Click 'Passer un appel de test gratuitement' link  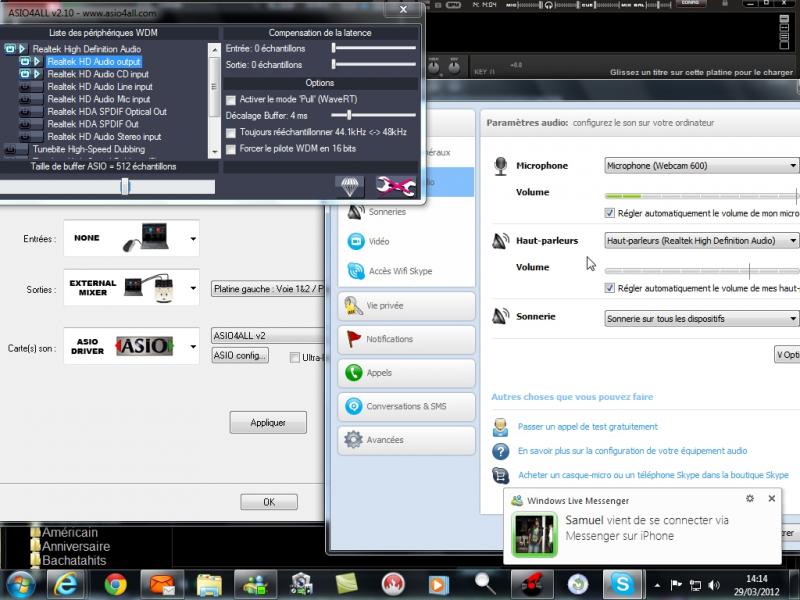[587, 426]
